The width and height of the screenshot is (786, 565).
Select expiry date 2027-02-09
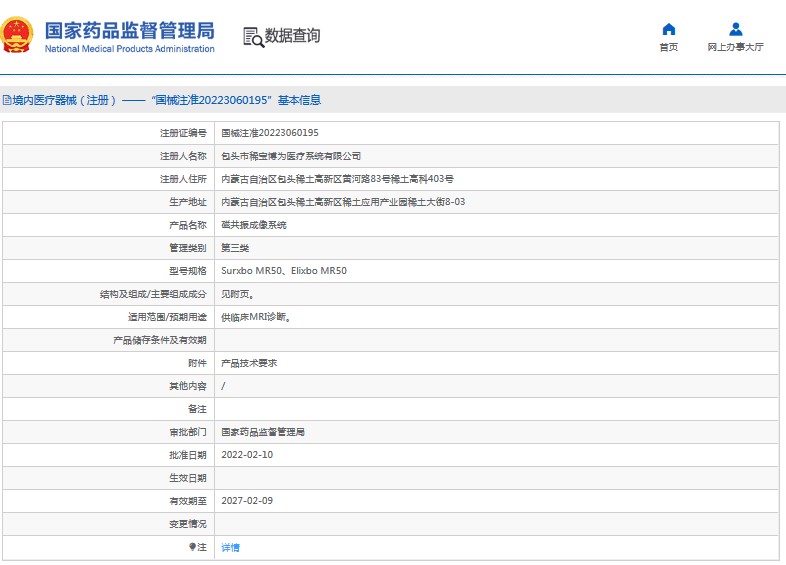pos(247,501)
